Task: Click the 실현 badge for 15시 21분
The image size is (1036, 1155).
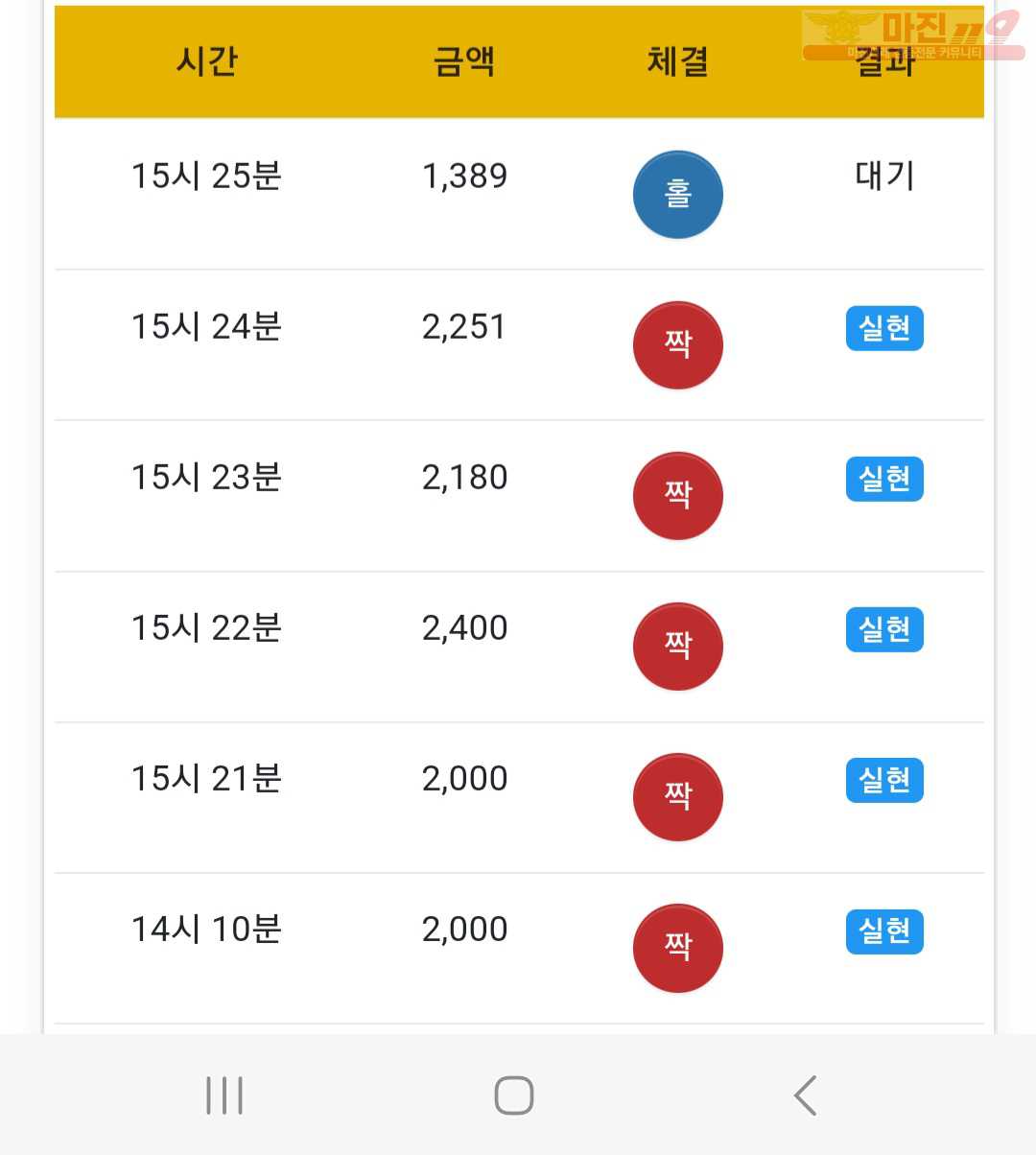Action: click(x=884, y=780)
